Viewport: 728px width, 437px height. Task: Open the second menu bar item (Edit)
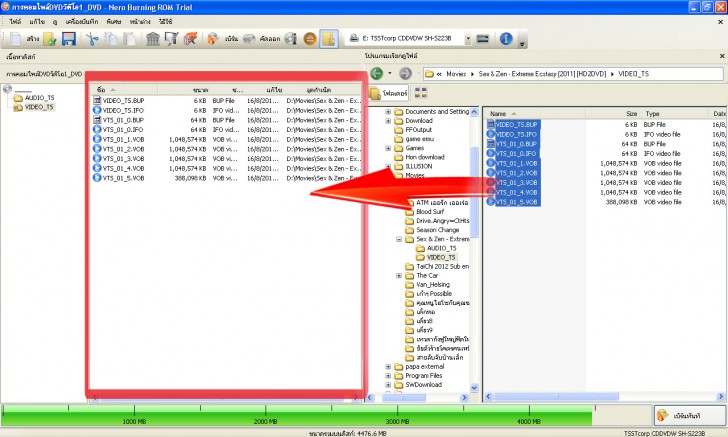(x=37, y=21)
